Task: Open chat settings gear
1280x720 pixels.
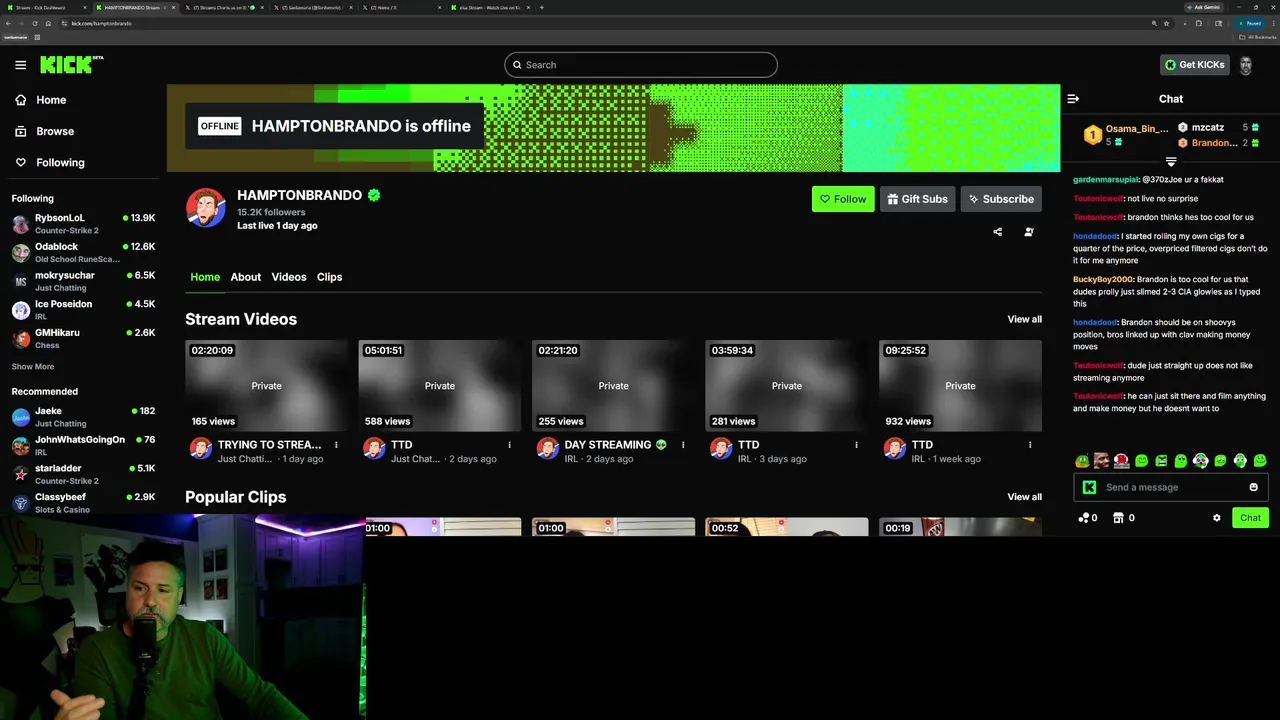Action: [1217, 518]
